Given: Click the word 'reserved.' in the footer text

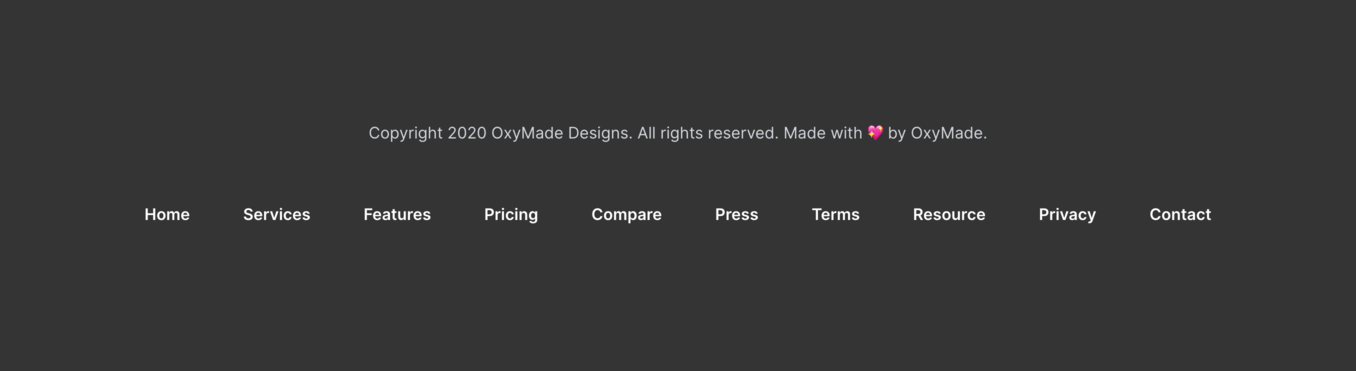Looking at the screenshot, I should (743, 133).
